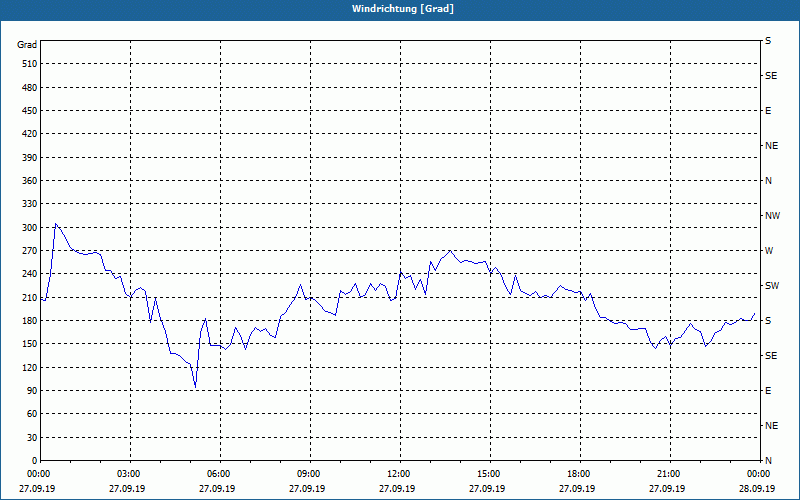800x500 pixels.
Task: Select the 180 y-axis label
Action: point(30,321)
